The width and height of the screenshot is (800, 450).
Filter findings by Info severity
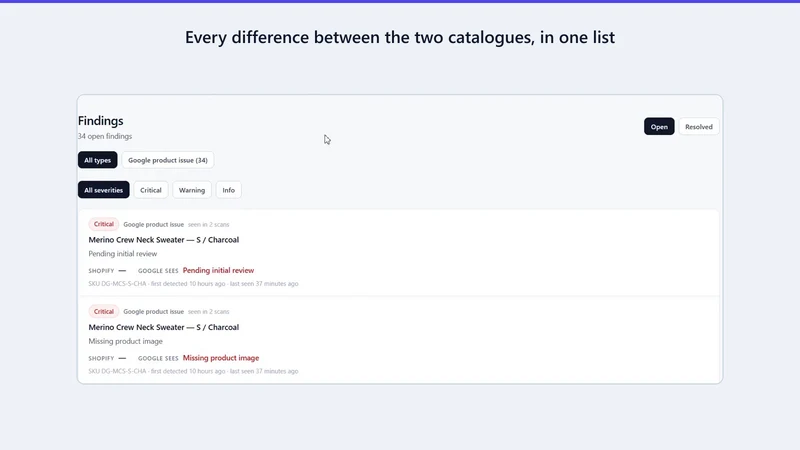229,190
